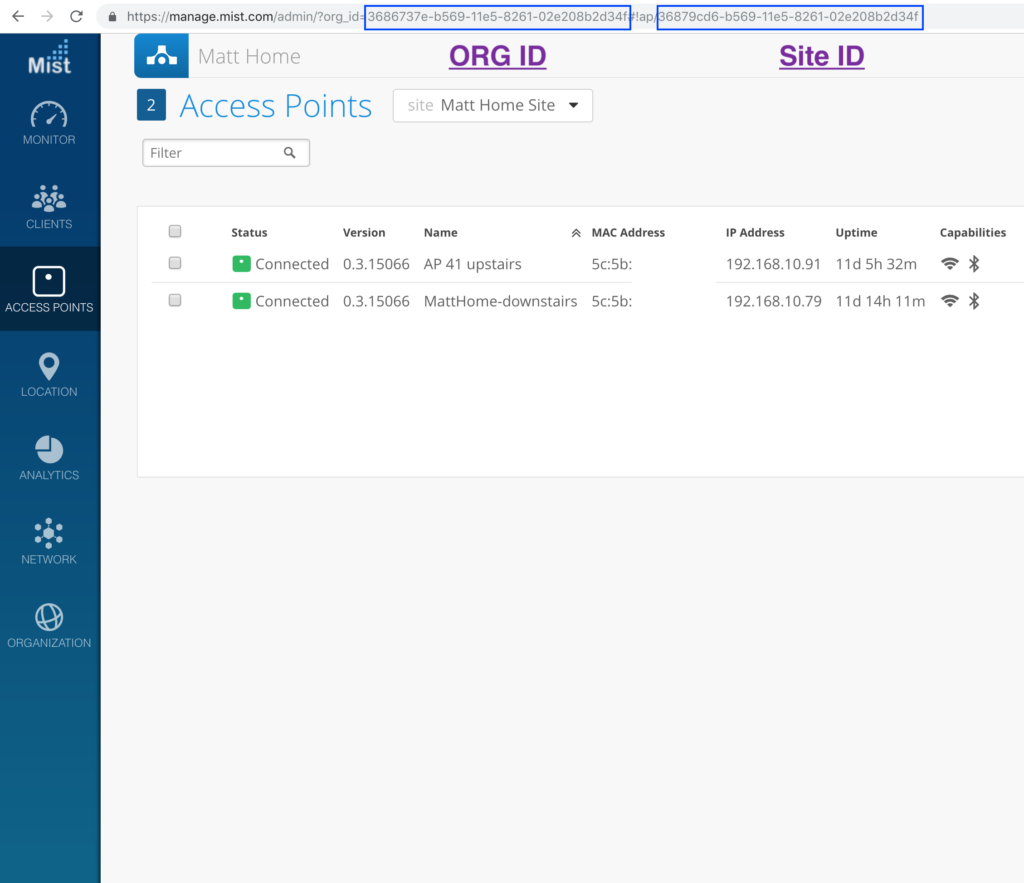The width and height of the screenshot is (1024, 883).
Task: Check the select-all checkbox in the table header
Action: pos(175,230)
